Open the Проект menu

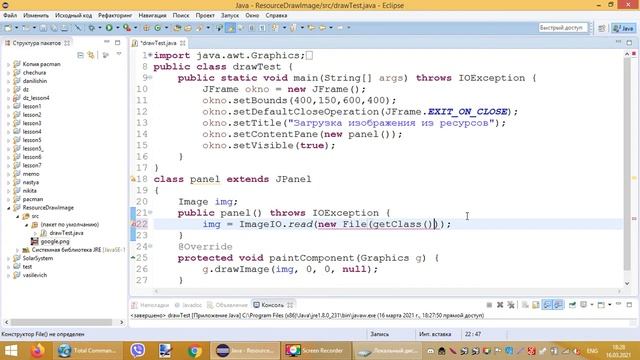(x=205, y=15)
